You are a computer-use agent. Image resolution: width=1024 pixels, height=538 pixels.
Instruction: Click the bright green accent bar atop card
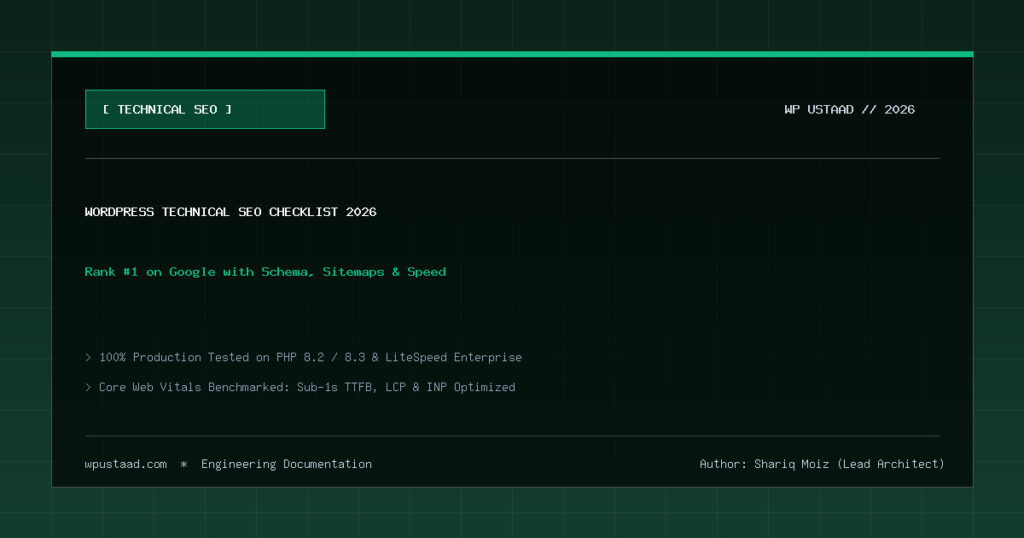[x=512, y=54]
